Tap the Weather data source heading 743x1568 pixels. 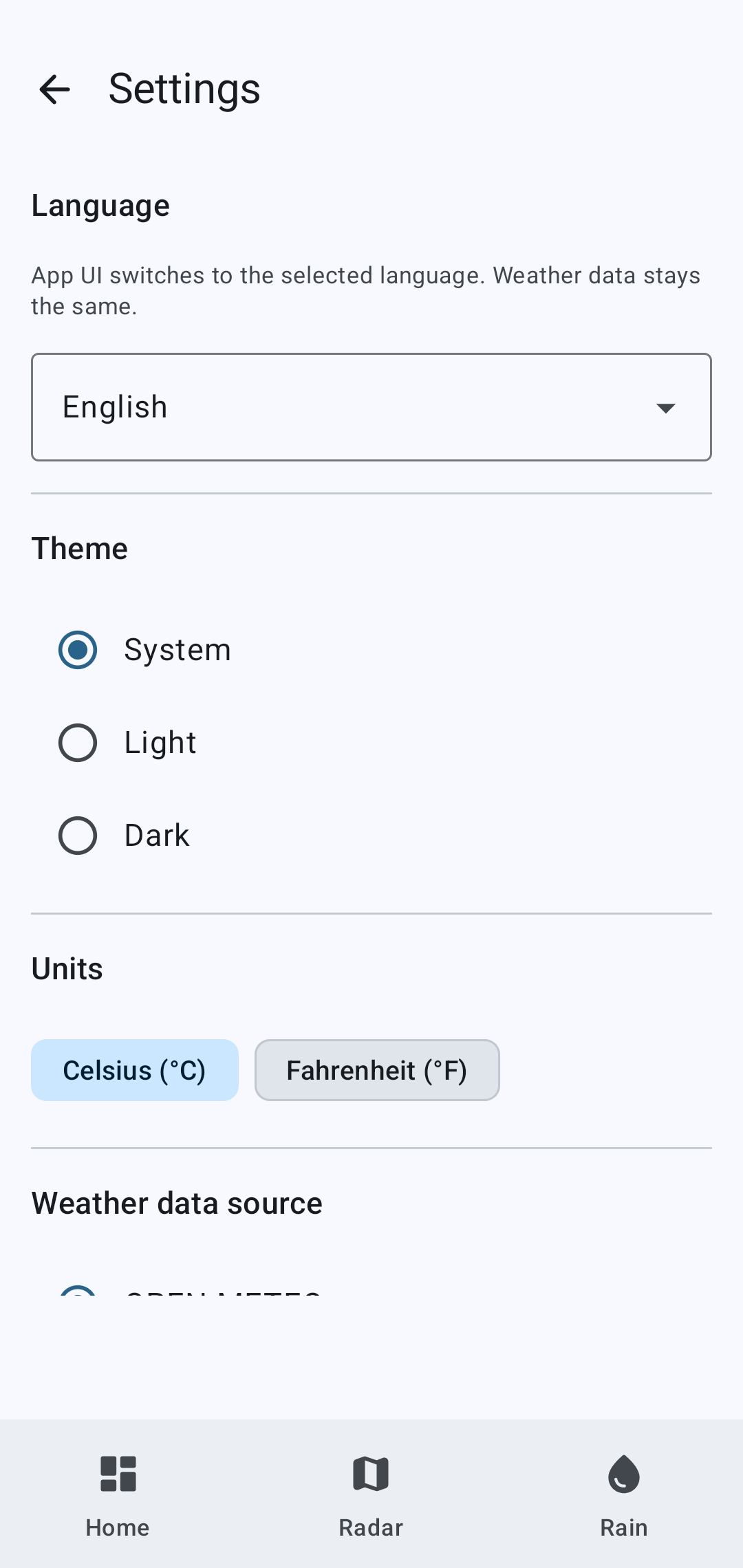177,1204
